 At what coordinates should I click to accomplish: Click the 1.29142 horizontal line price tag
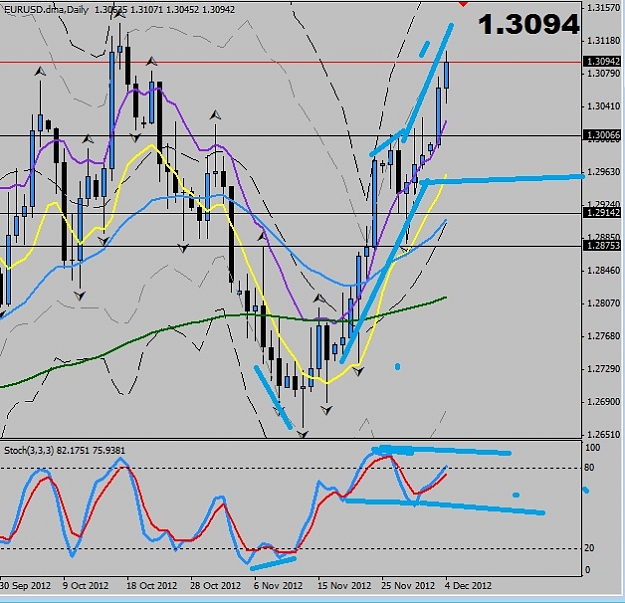pyautogui.click(x=603, y=213)
